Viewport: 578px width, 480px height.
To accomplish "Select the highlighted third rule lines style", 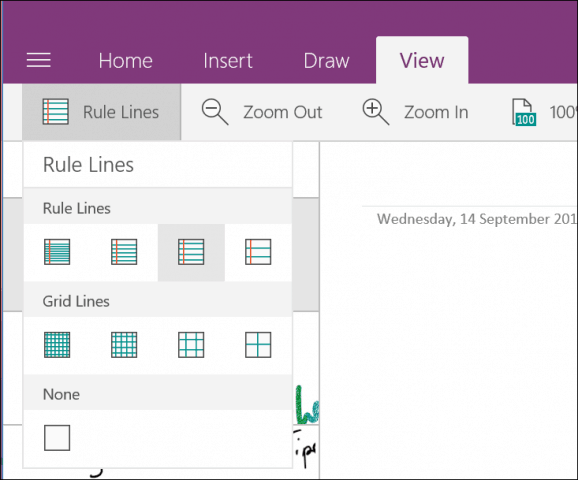I will (x=191, y=253).
